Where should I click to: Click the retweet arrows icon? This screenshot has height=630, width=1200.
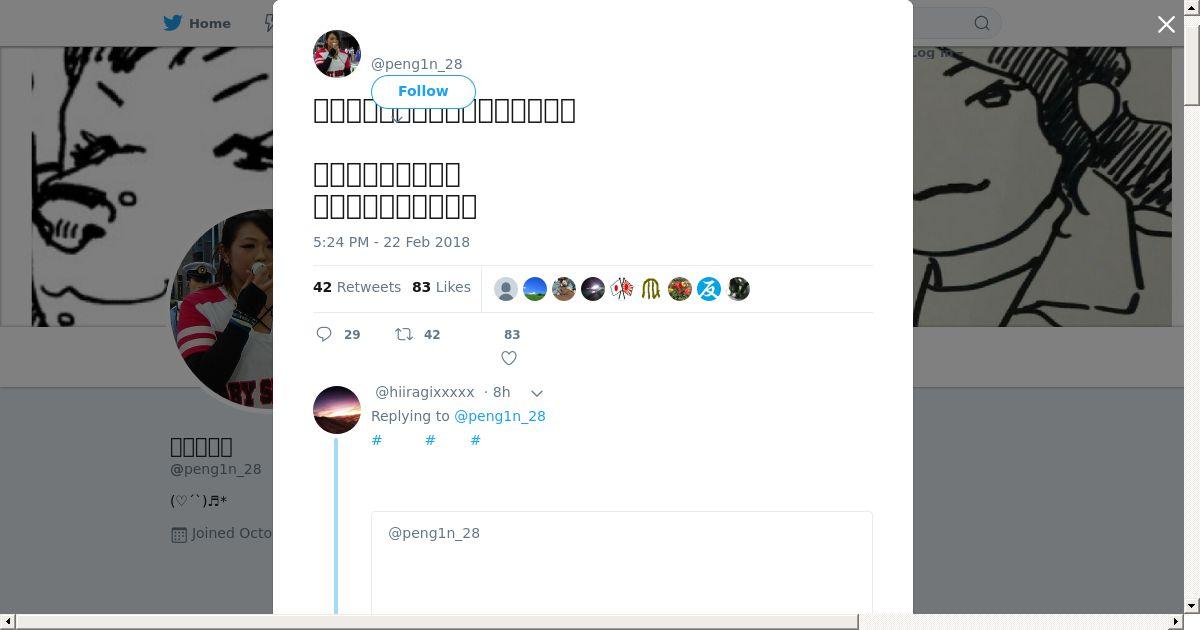pos(404,334)
